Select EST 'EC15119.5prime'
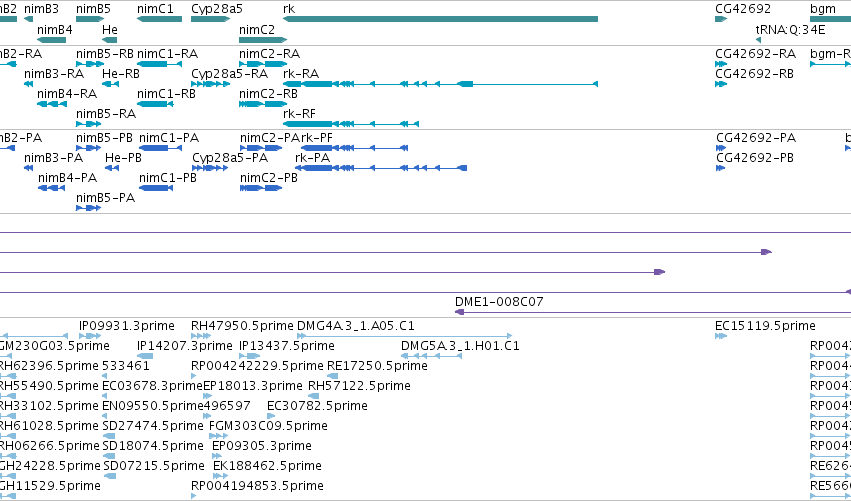The width and height of the screenshot is (851, 501). pos(721,336)
